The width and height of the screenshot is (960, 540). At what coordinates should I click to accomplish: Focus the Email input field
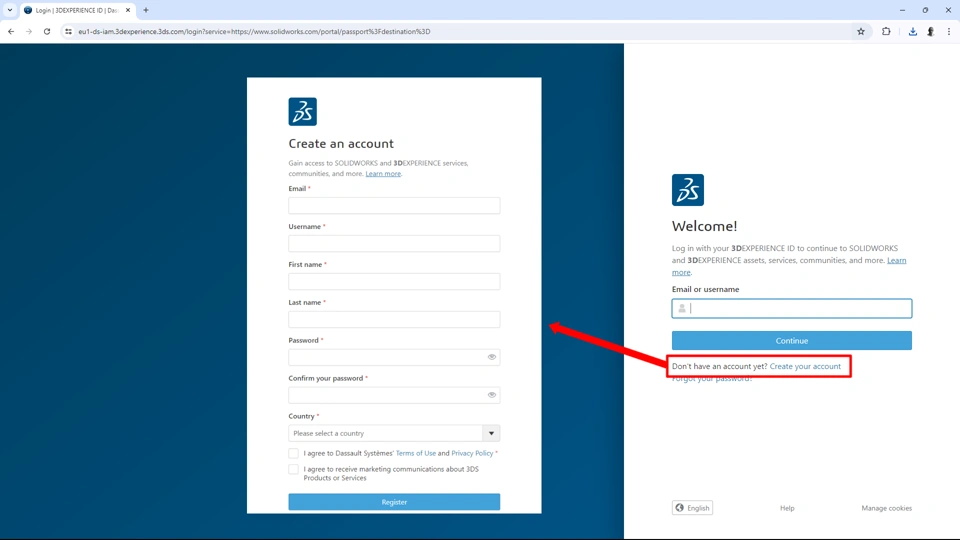(x=394, y=206)
